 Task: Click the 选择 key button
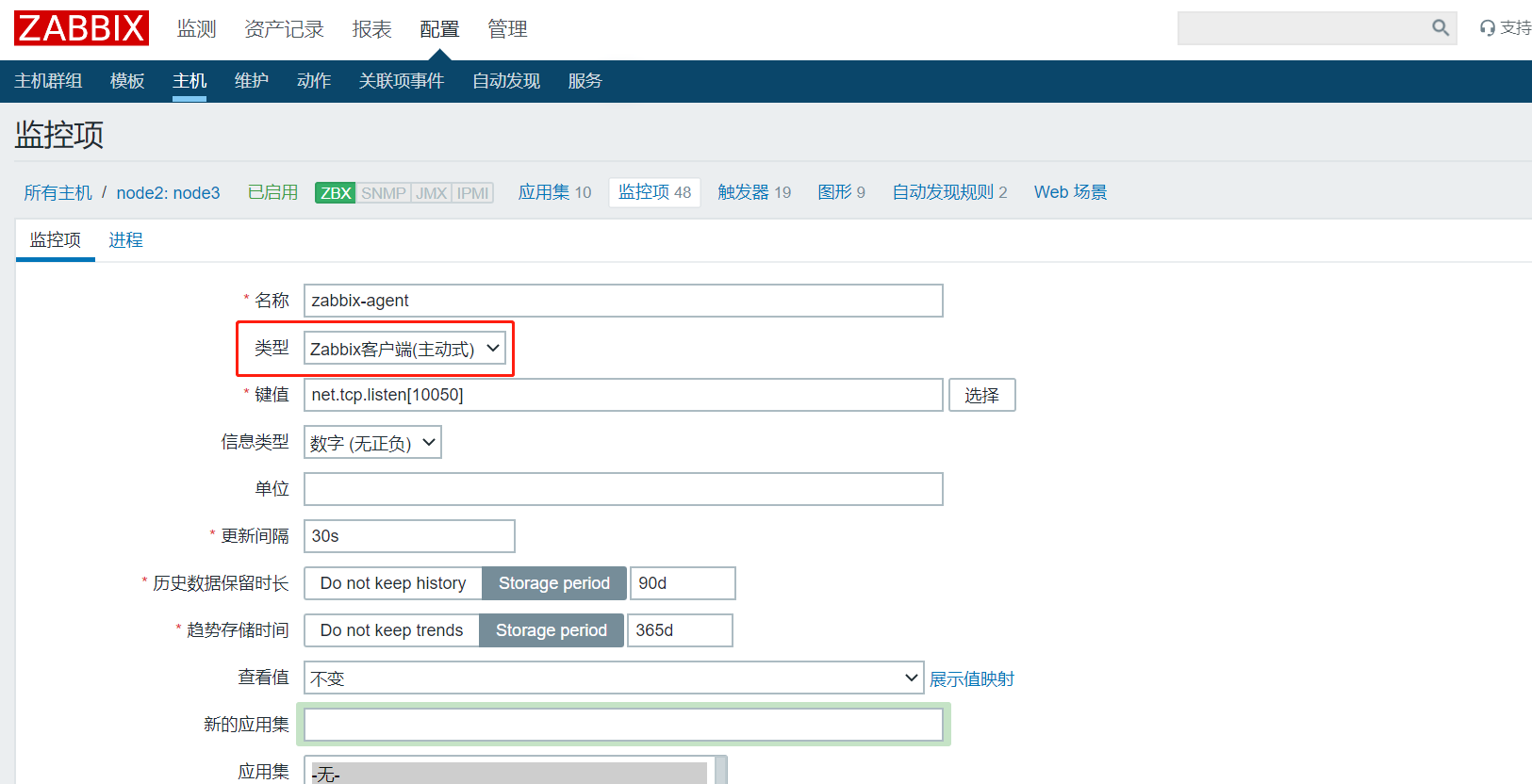[x=981, y=395]
